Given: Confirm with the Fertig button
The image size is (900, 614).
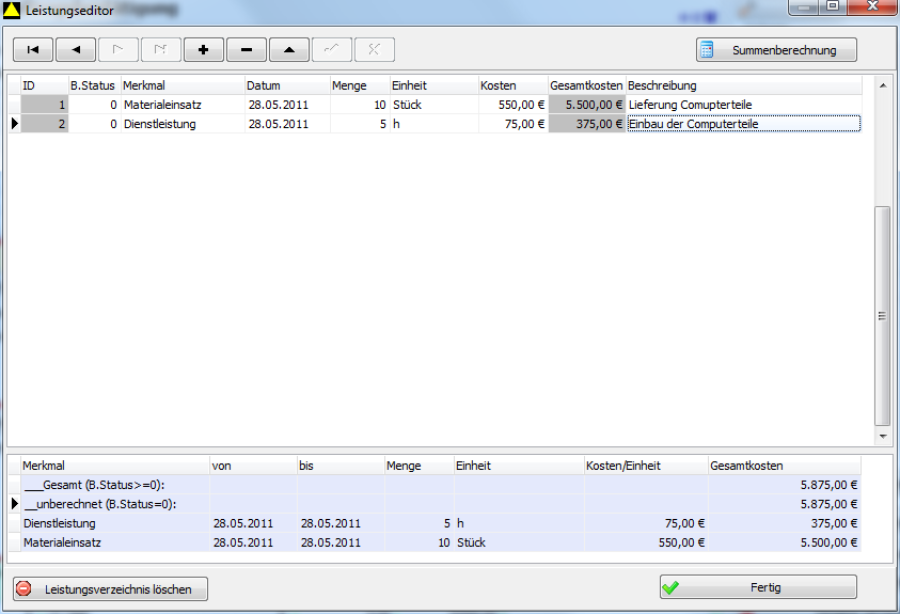Looking at the screenshot, I should 758,588.
